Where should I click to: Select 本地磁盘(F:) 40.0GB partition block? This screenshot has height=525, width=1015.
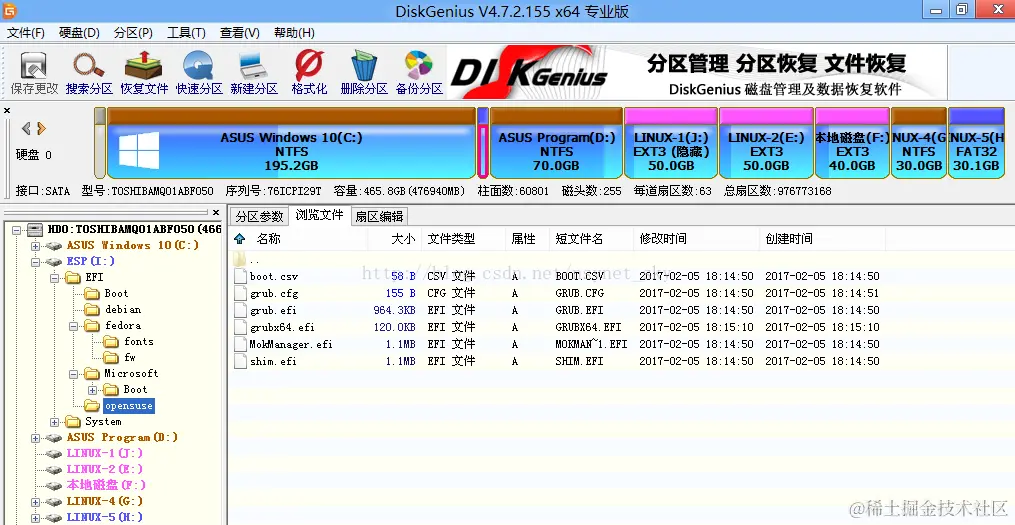(853, 143)
